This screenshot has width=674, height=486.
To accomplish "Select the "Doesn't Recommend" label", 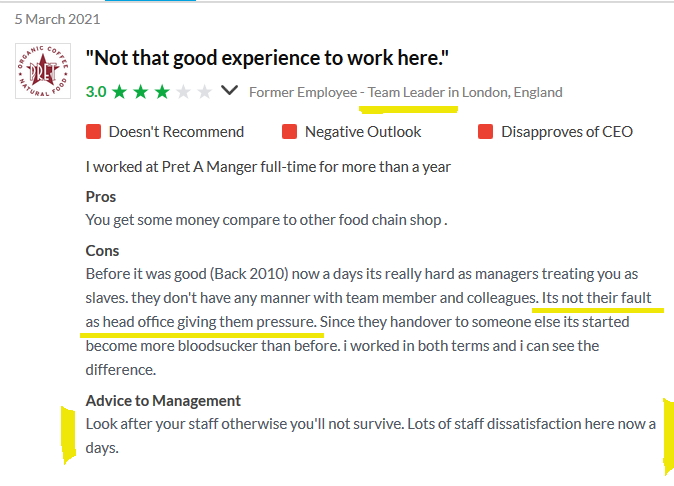I will click(x=176, y=132).
